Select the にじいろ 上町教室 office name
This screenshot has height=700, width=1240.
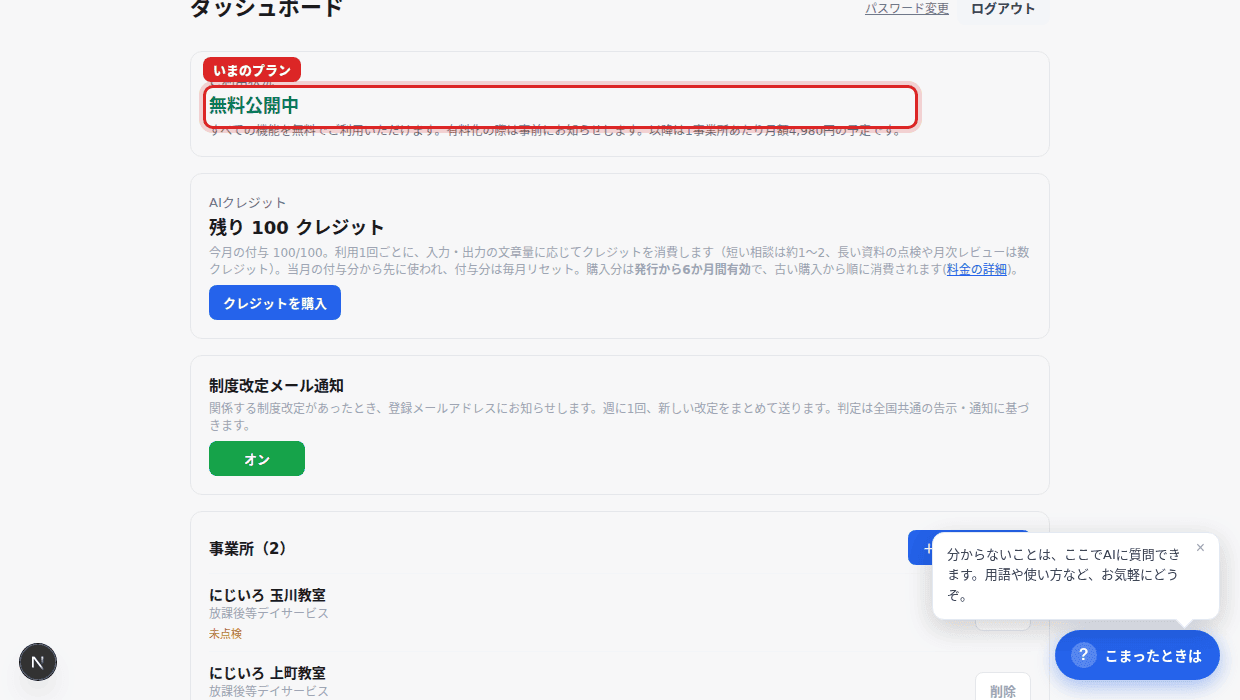(x=267, y=673)
